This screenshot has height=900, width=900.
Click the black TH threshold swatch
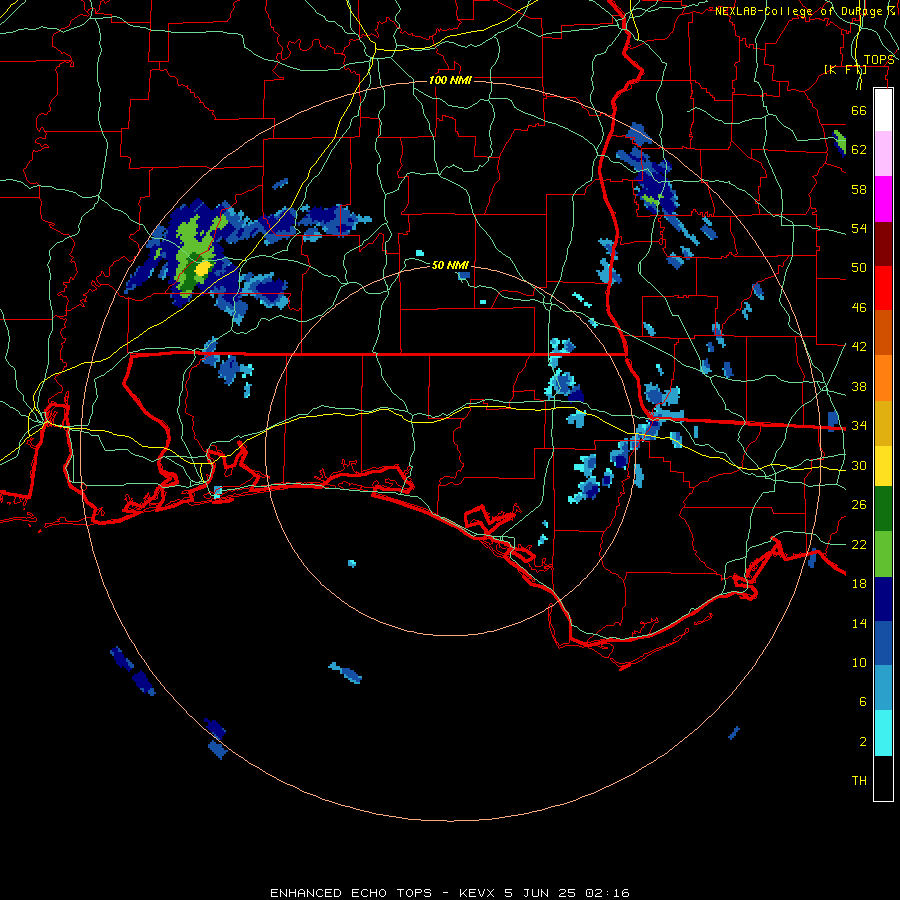coord(883,778)
